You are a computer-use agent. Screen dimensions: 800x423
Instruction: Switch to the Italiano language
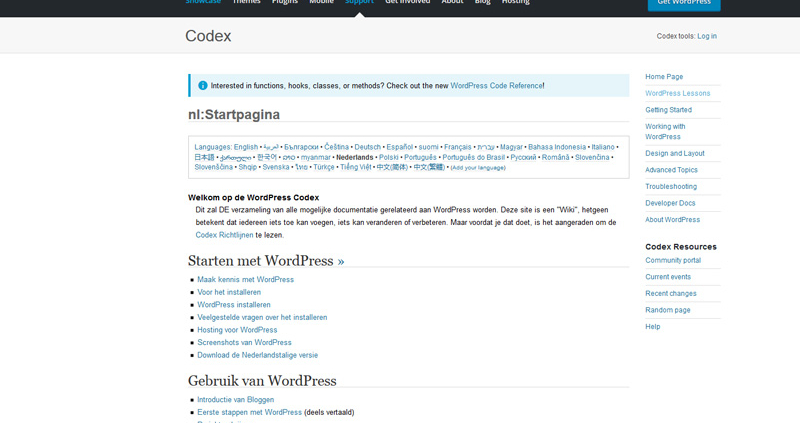(603, 147)
